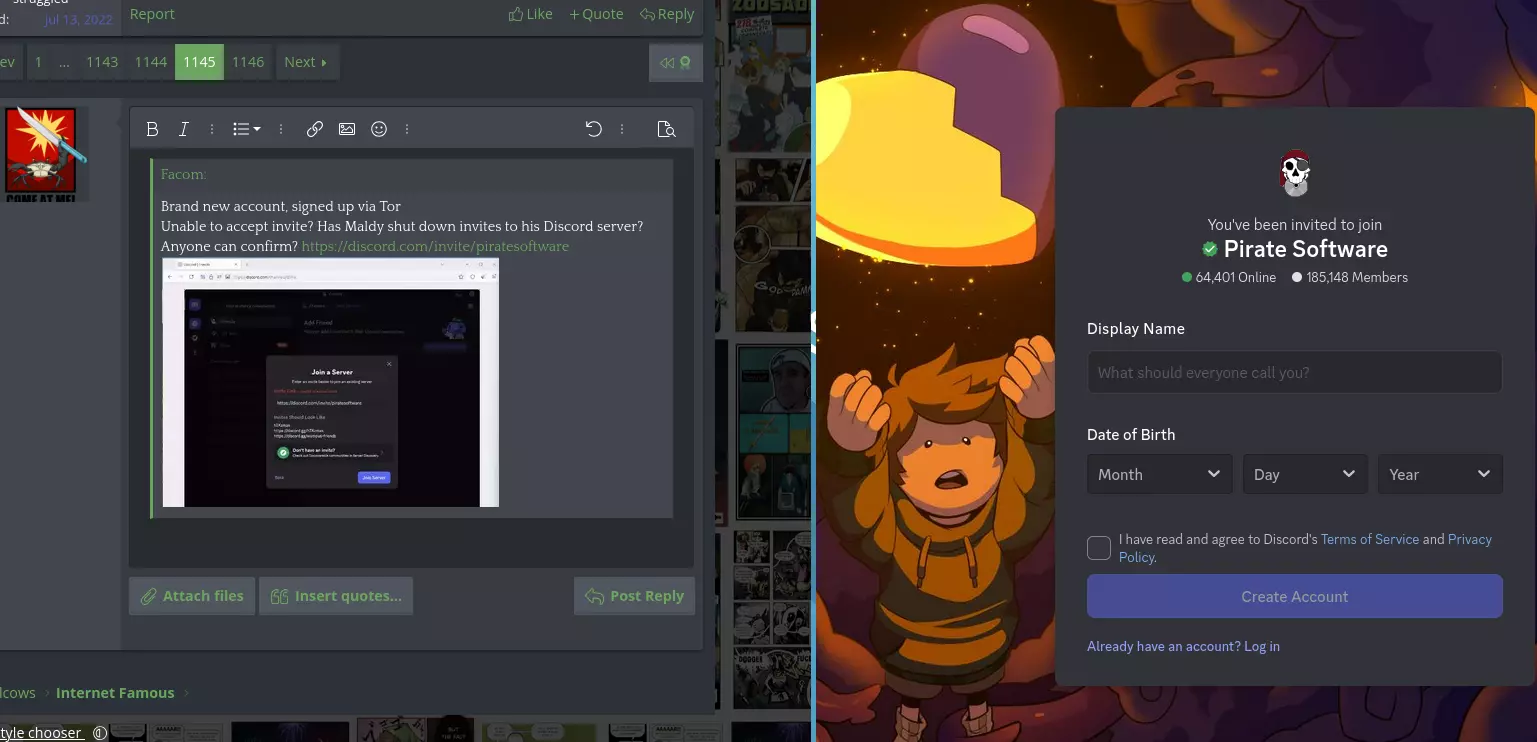
Task: Go to page 1146 of the thread
Action: 248,62
